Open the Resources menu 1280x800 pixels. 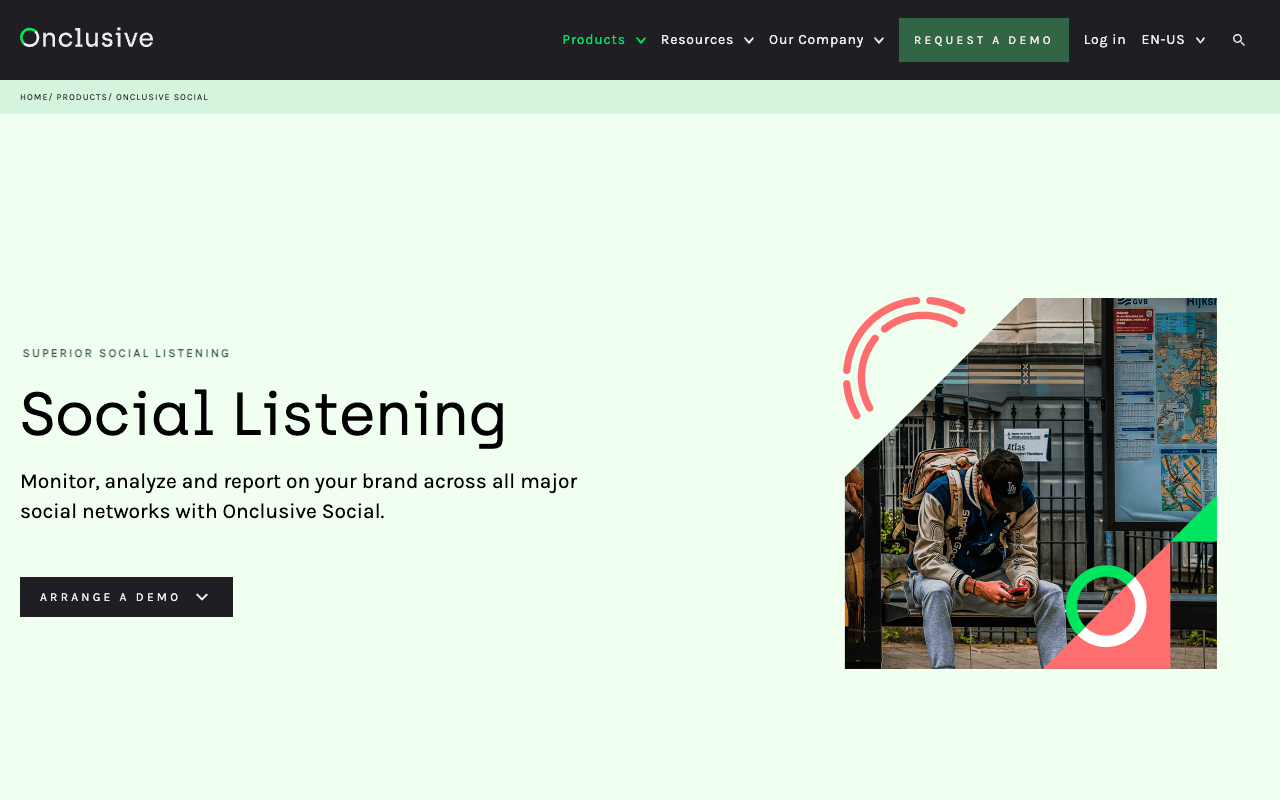pos(697,40)
